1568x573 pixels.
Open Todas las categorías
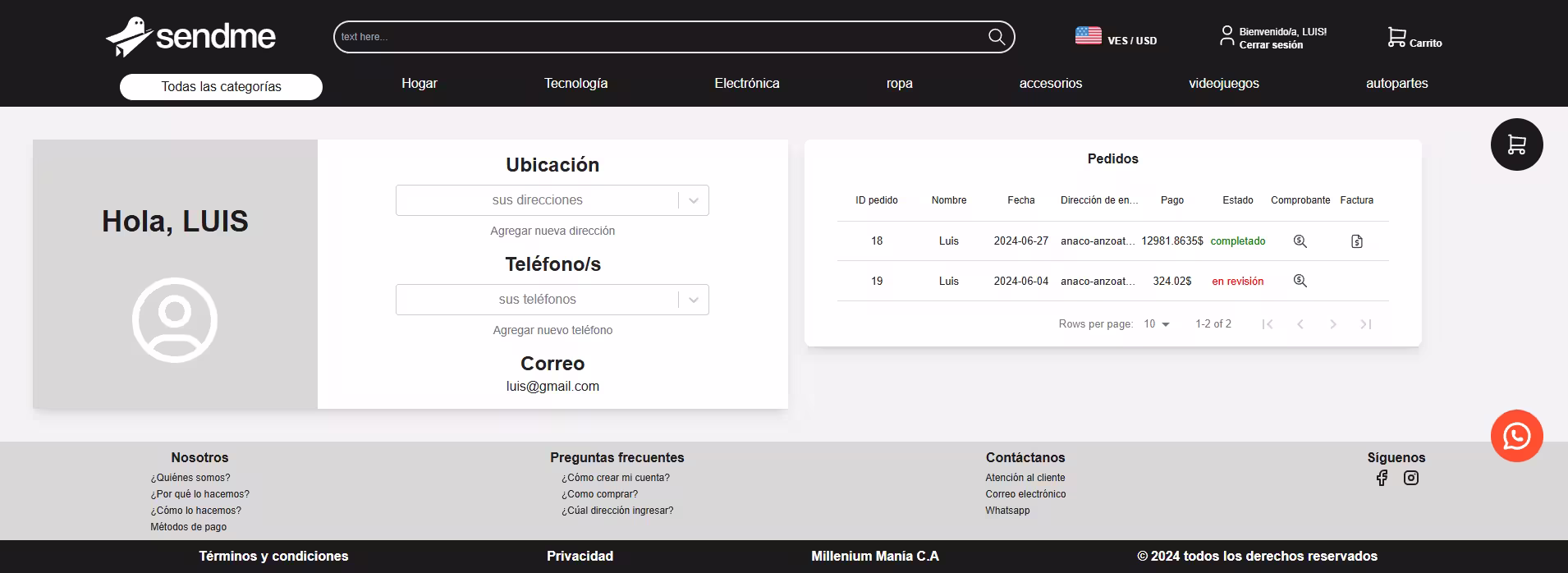point(221,87)
